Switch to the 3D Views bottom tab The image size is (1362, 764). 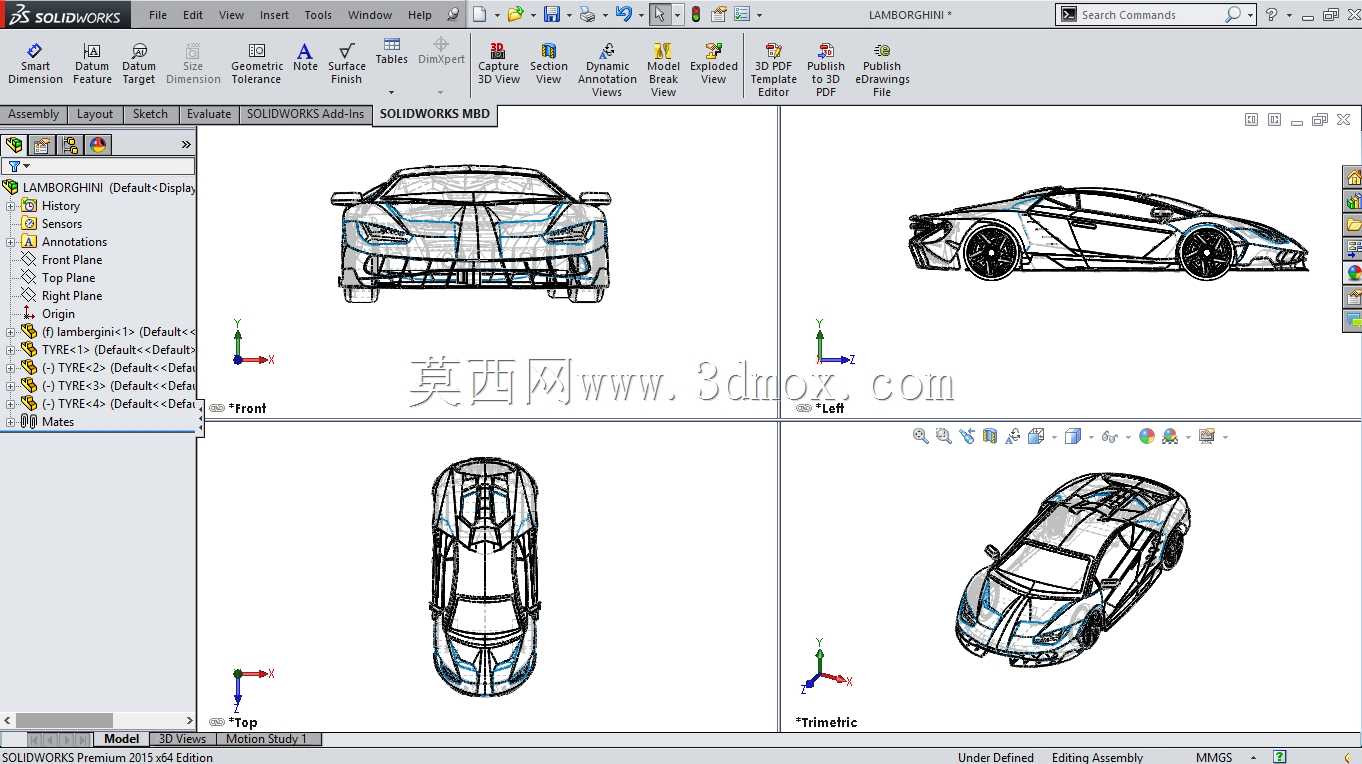click(183, 739)
